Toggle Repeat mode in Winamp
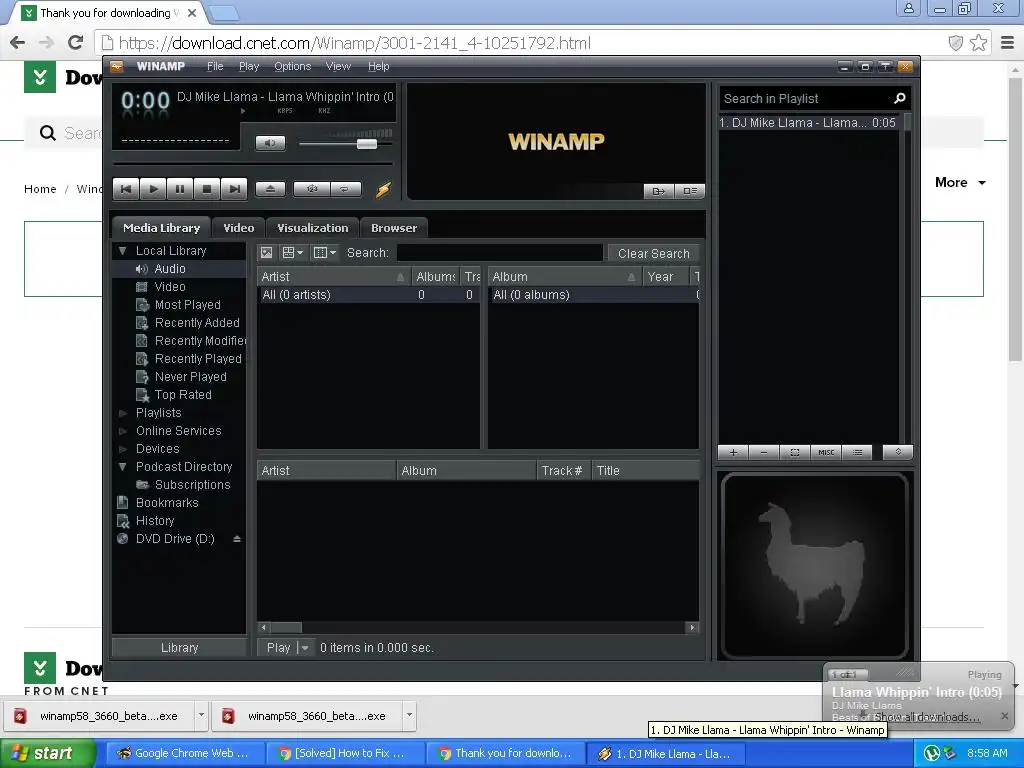 345,189
